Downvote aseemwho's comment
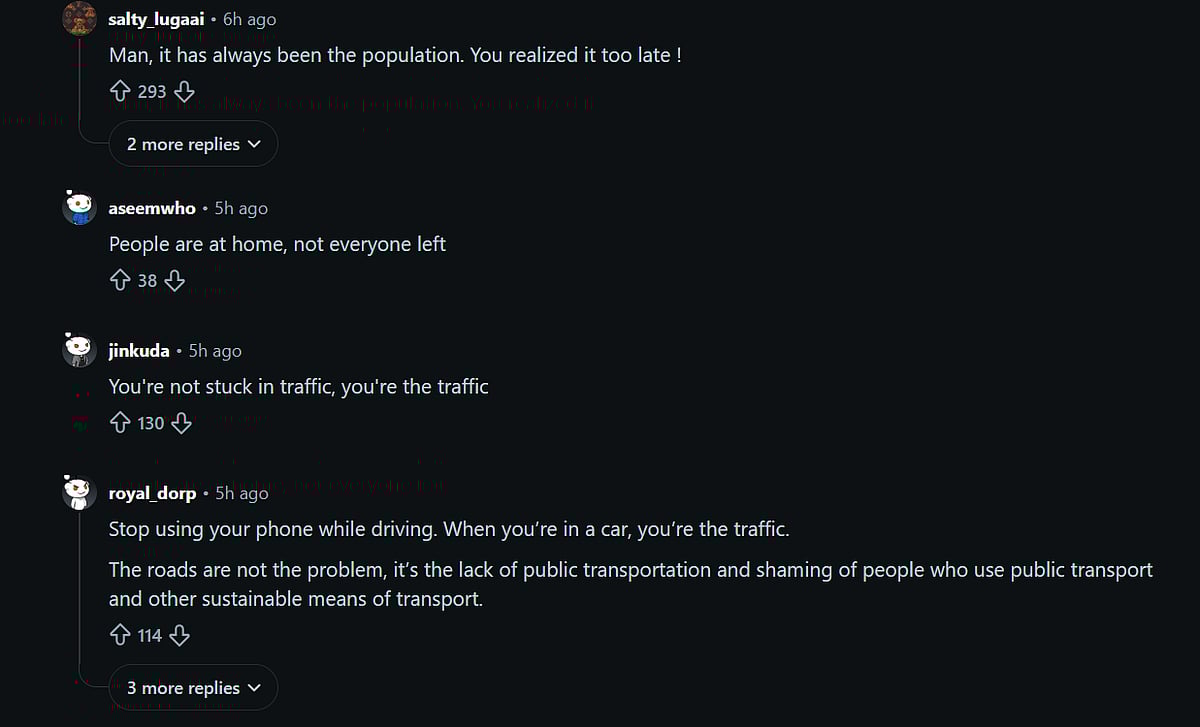 click(x=175, y=281)
